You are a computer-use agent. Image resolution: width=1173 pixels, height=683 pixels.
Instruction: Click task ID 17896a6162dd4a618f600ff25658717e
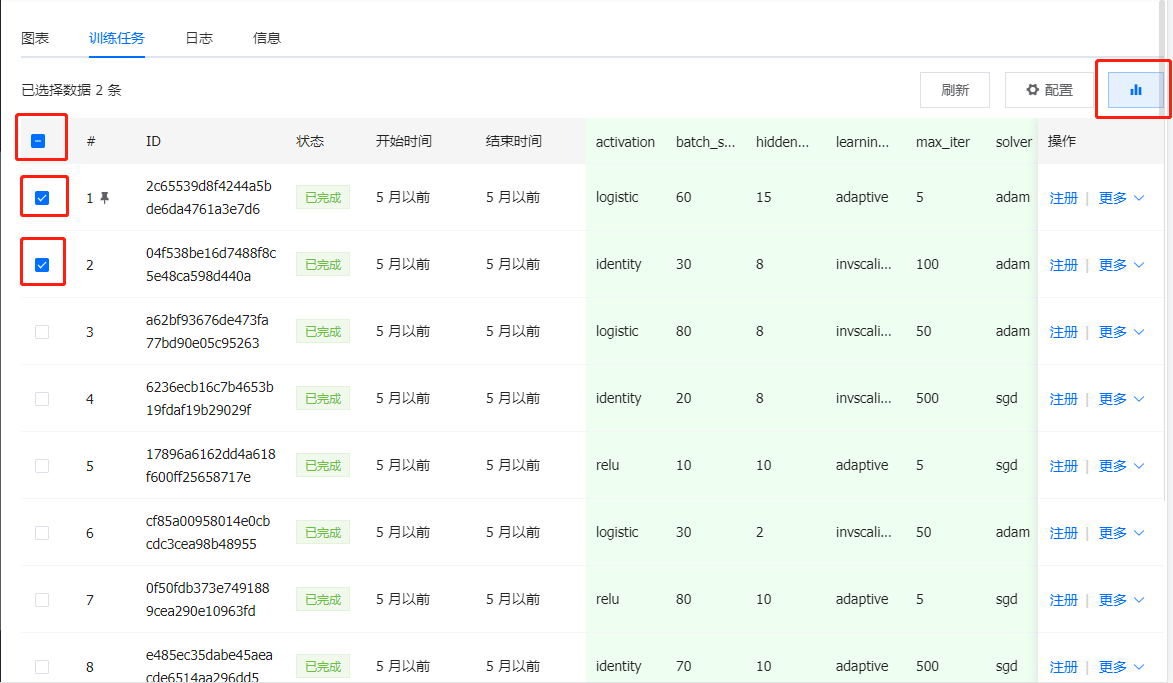coord(210,465)
